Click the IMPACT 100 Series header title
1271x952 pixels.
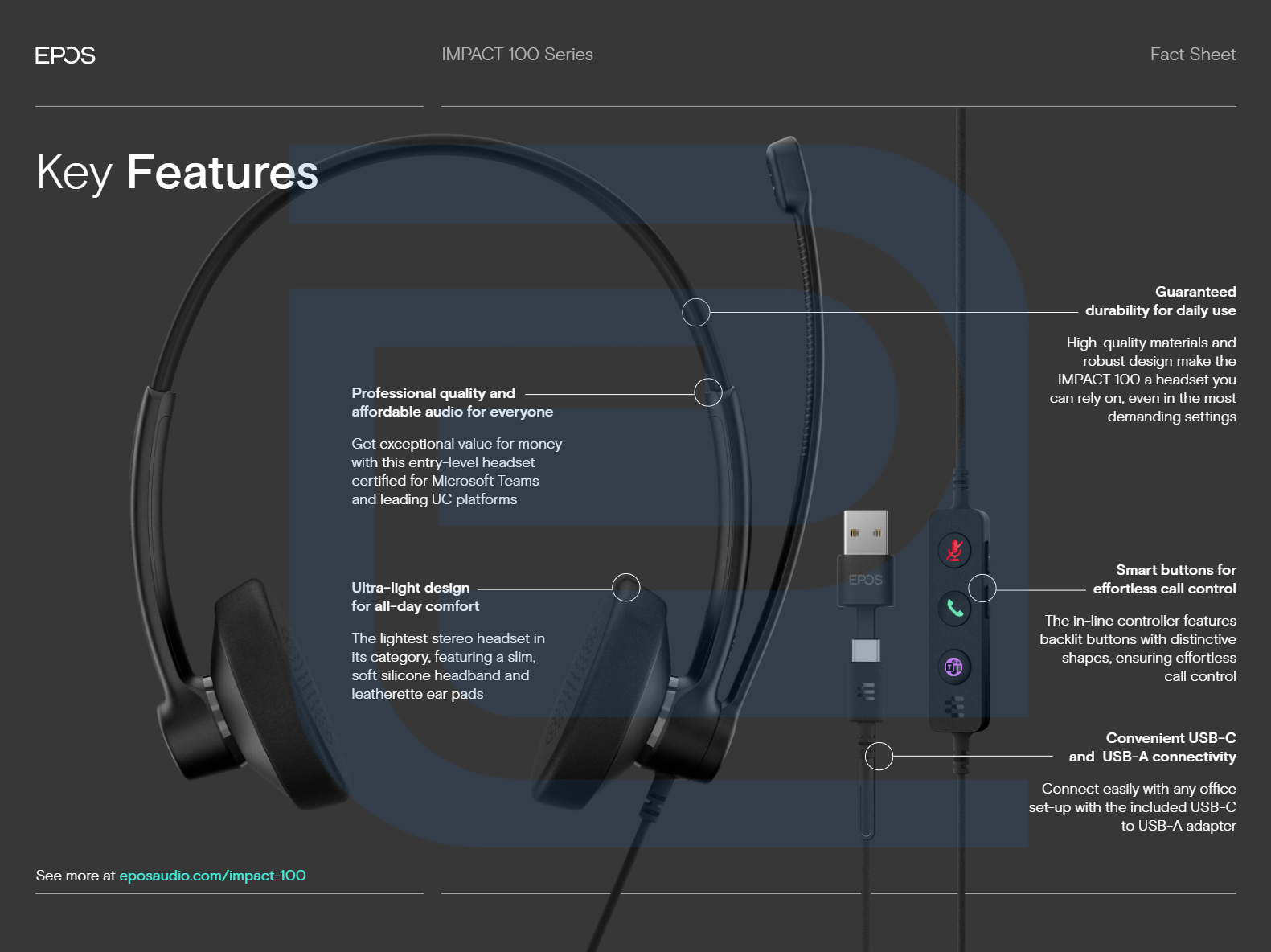pyautogui.click(x=517, y=55)
